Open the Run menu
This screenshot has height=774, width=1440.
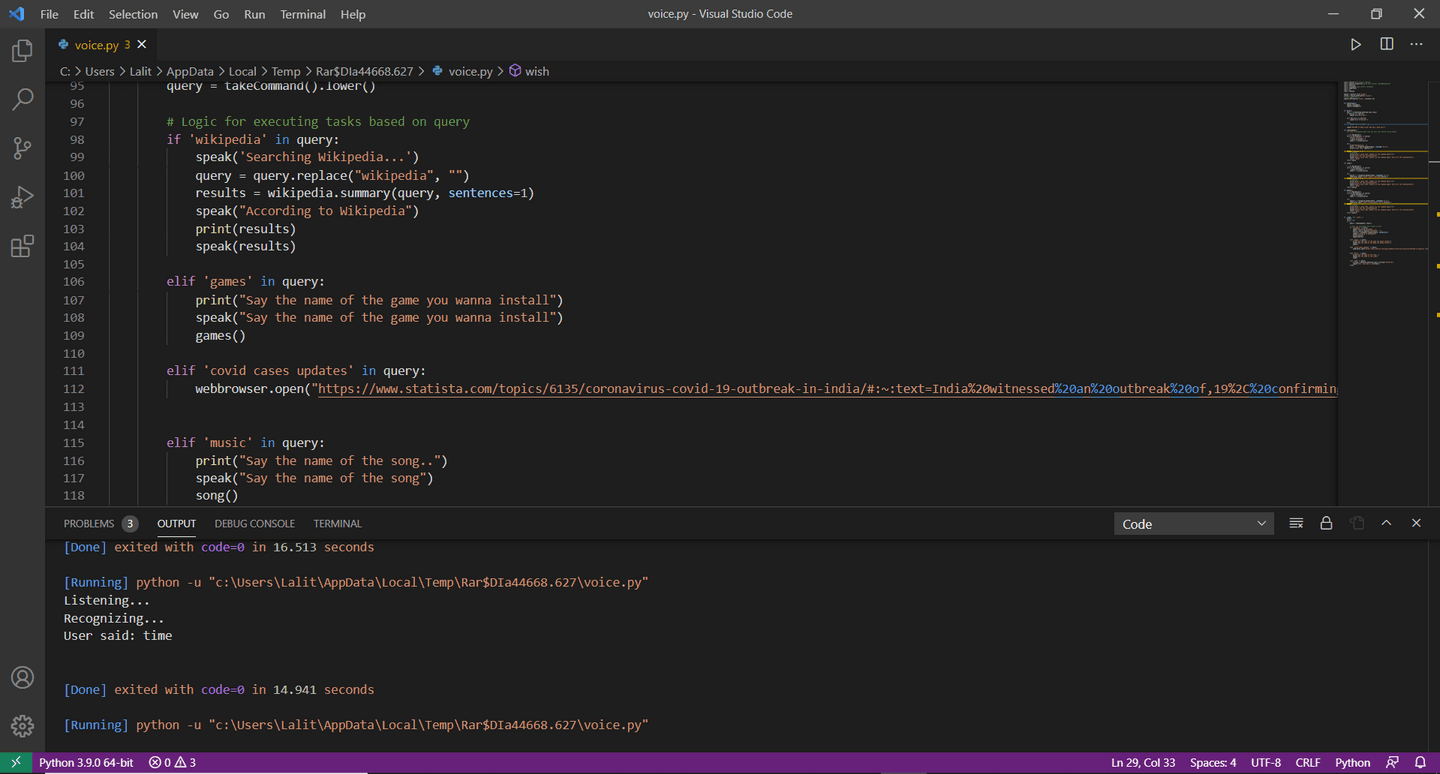[254, 14]
